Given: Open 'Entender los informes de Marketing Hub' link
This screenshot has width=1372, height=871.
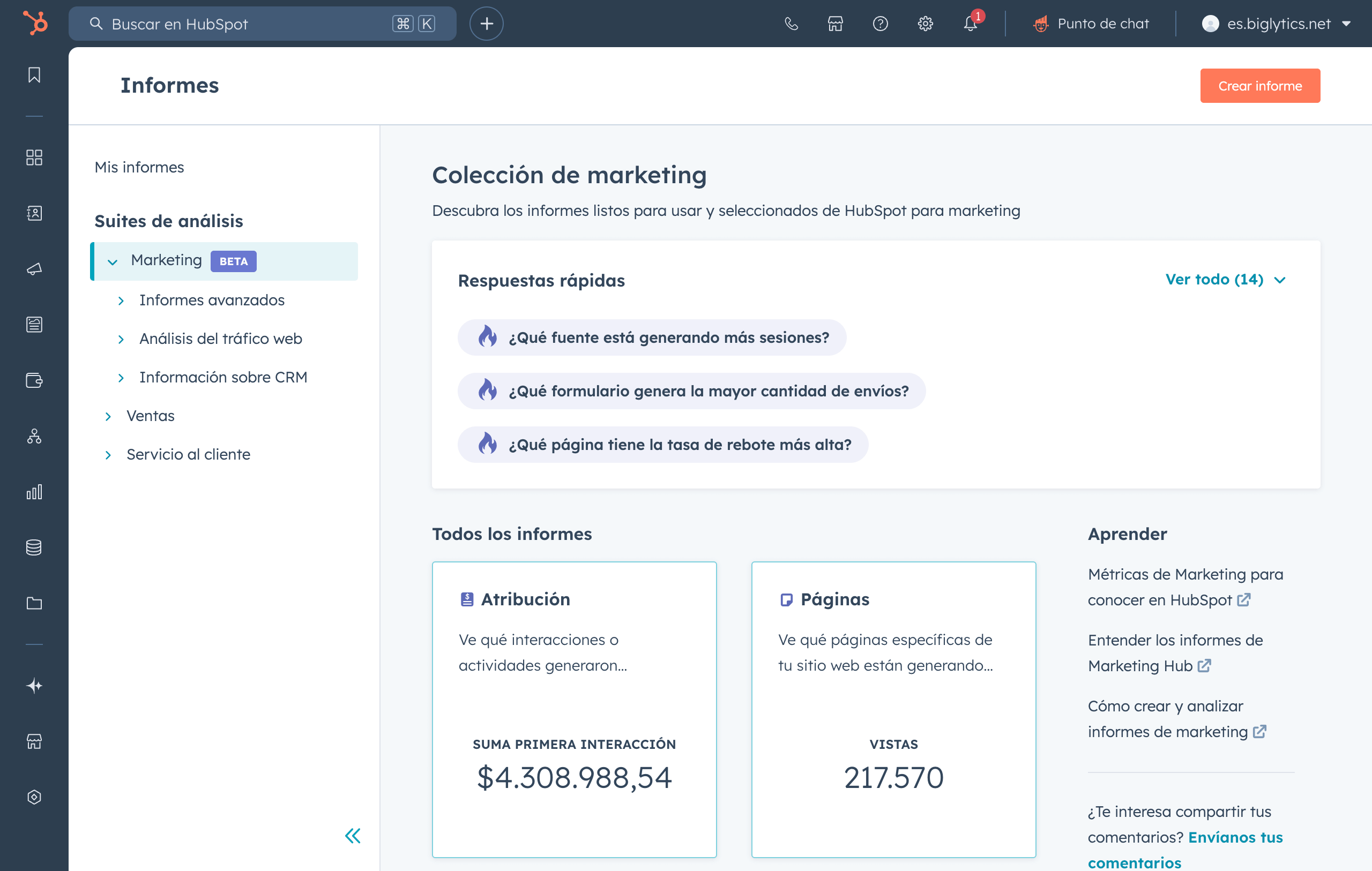Looking at the screenshot, I should [1175, 653].
